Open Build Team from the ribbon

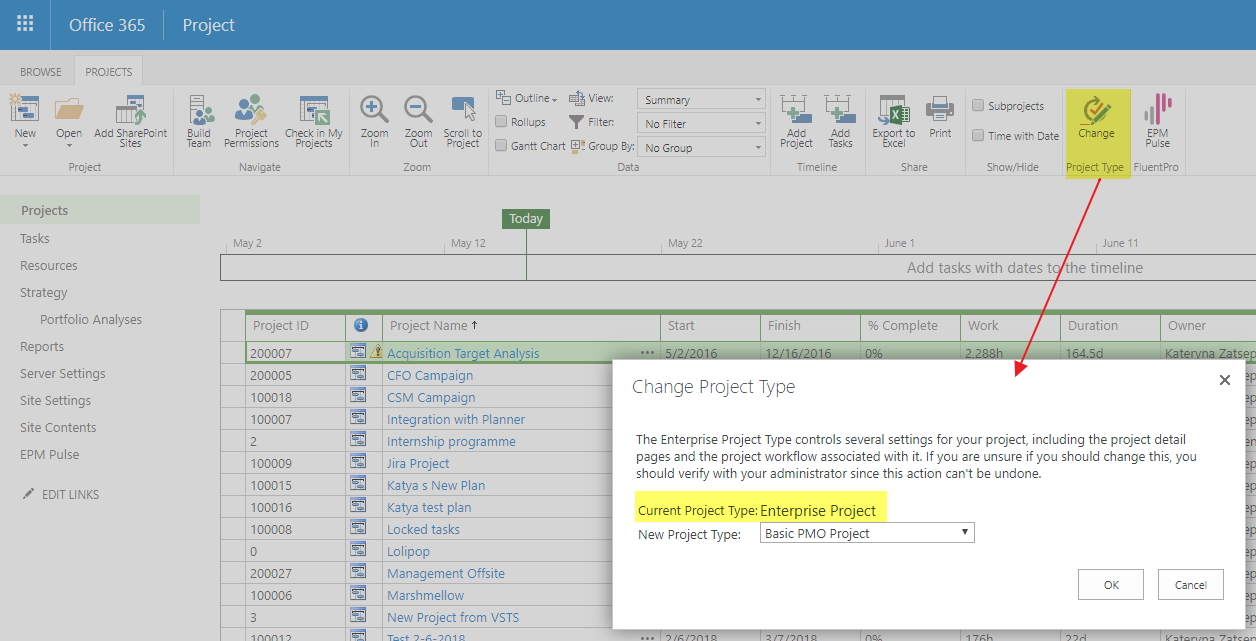[x=199, y=123]
